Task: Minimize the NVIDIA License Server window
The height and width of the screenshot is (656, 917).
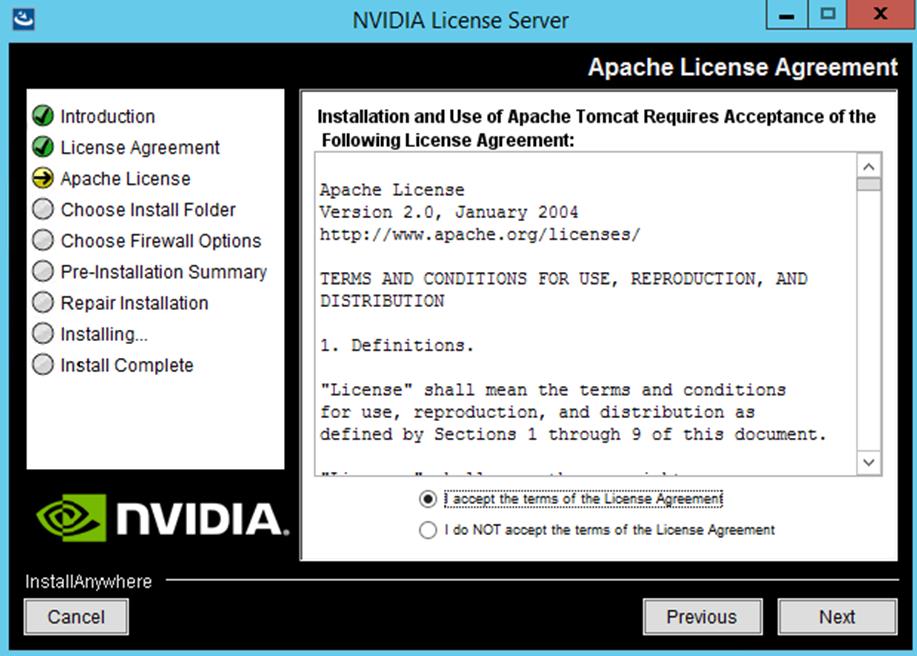Action: pos(787,15)
